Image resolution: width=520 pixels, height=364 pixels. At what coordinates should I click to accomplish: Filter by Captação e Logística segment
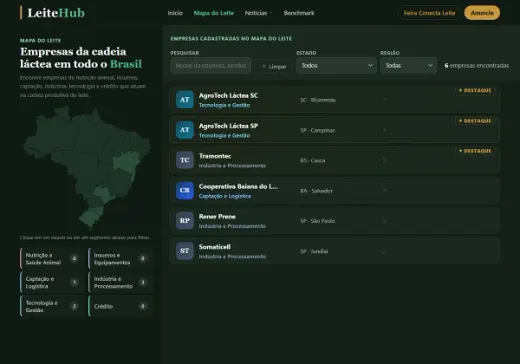pos(52,282)
